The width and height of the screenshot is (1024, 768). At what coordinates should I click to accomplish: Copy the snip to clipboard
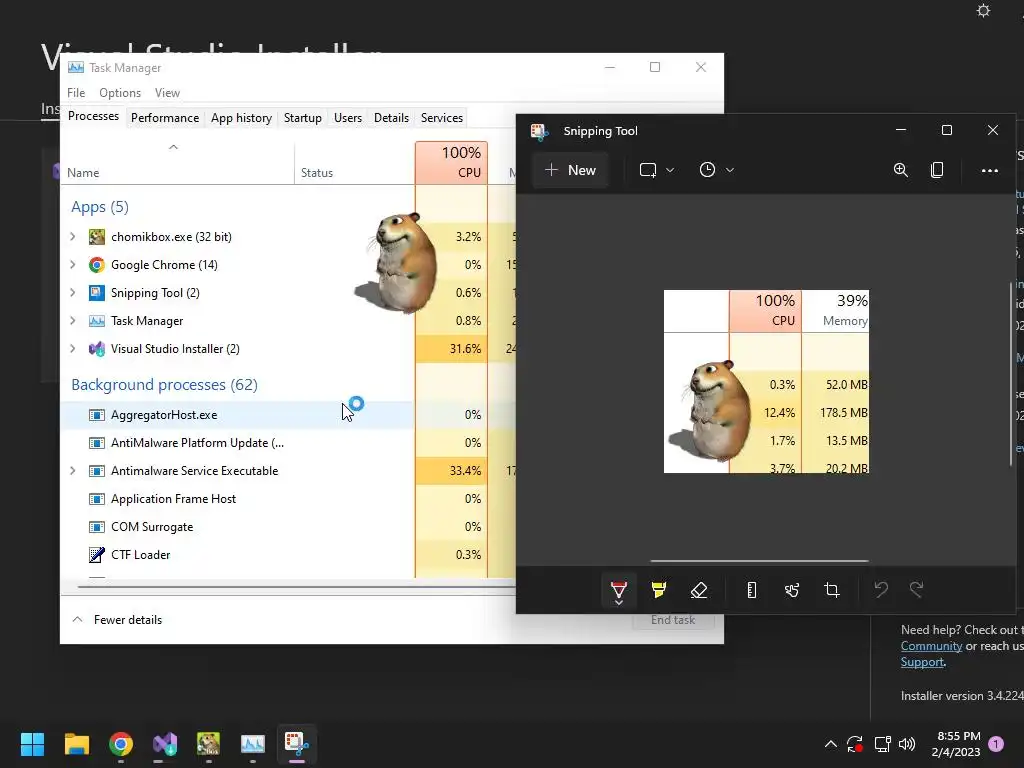tap(936, 170)
